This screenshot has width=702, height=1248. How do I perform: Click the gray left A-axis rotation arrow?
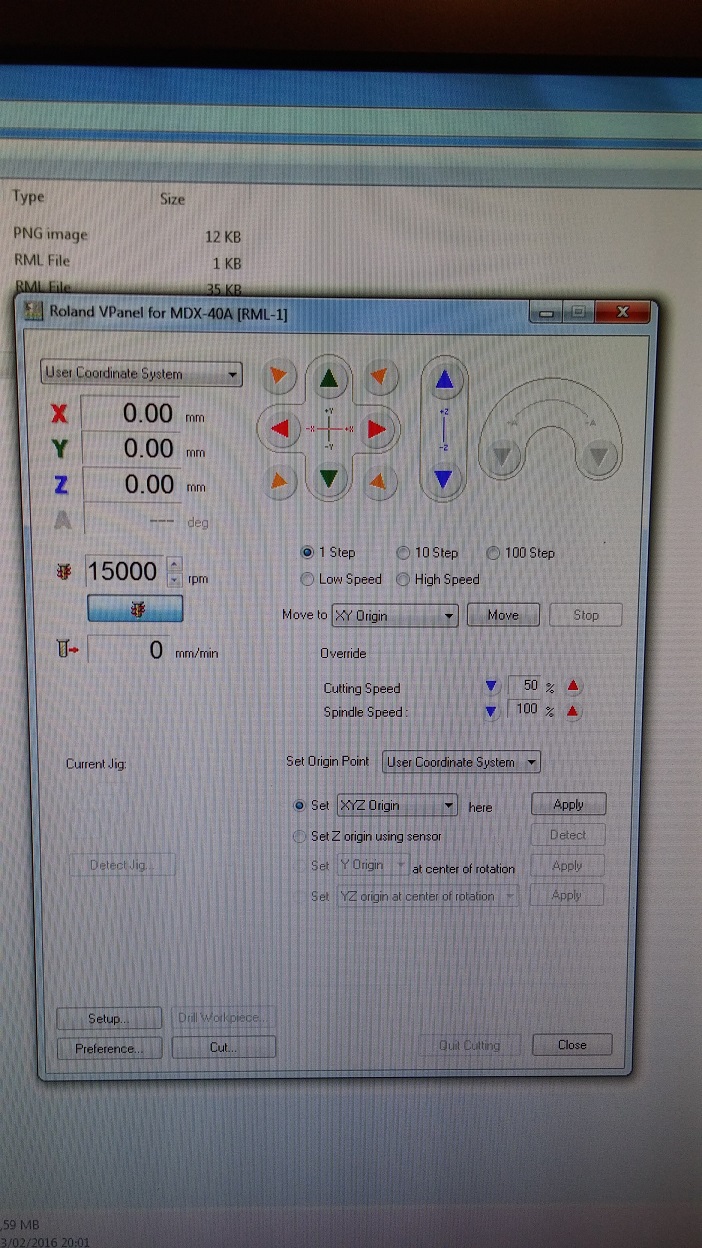pyautogui.click(x=504, y=458)
